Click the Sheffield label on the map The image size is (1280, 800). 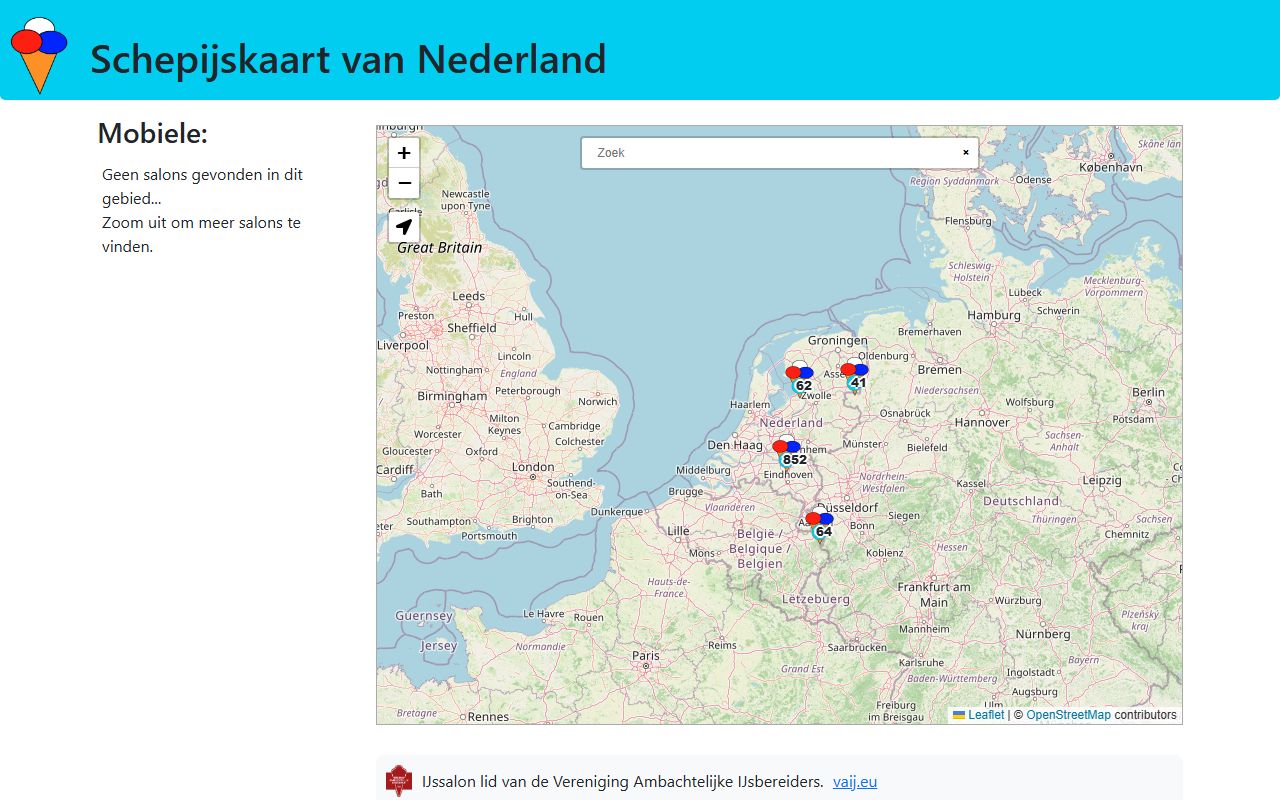coord(472,328)
